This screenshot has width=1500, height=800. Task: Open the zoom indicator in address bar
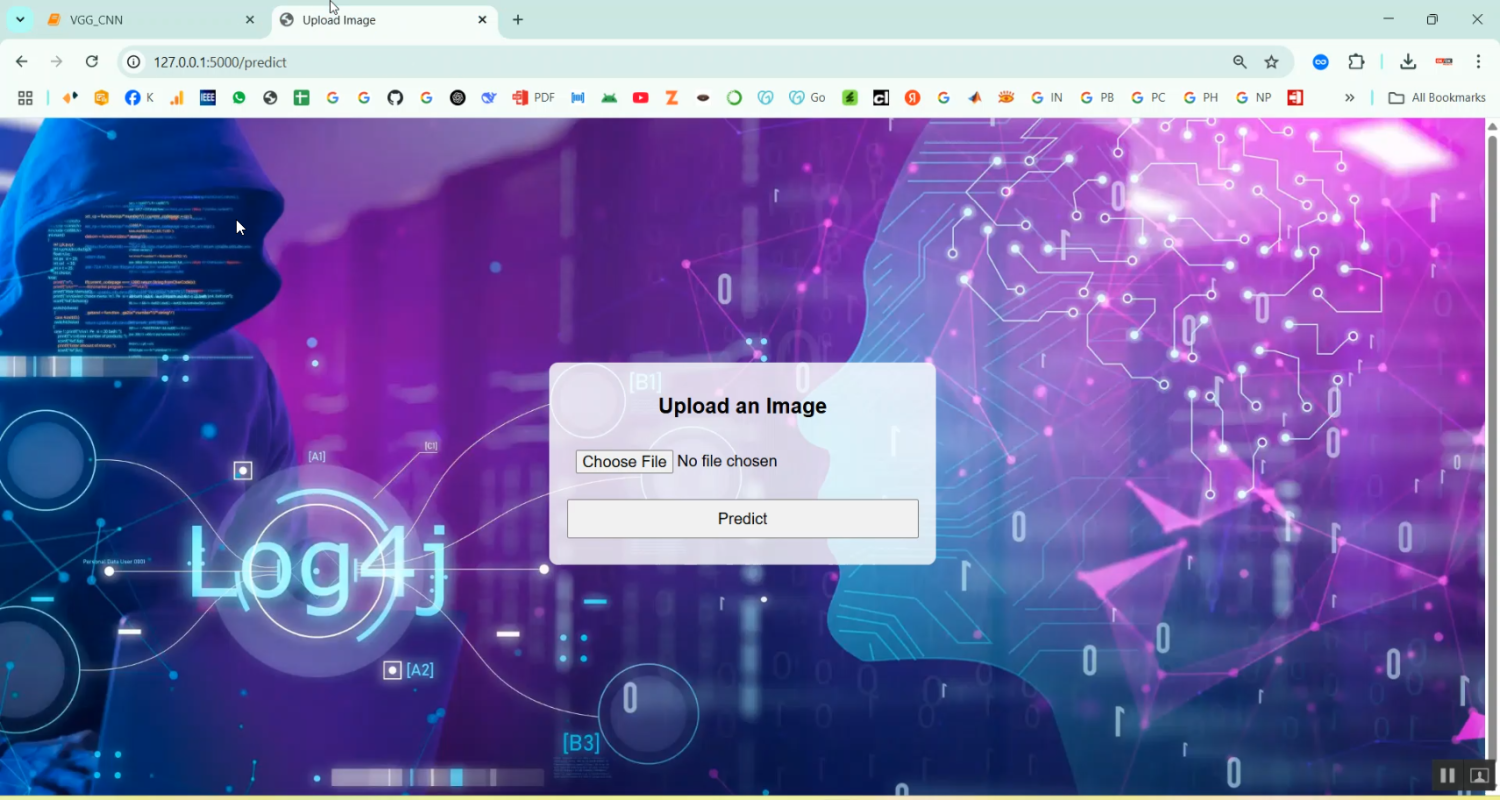[x=1240, y=62]
